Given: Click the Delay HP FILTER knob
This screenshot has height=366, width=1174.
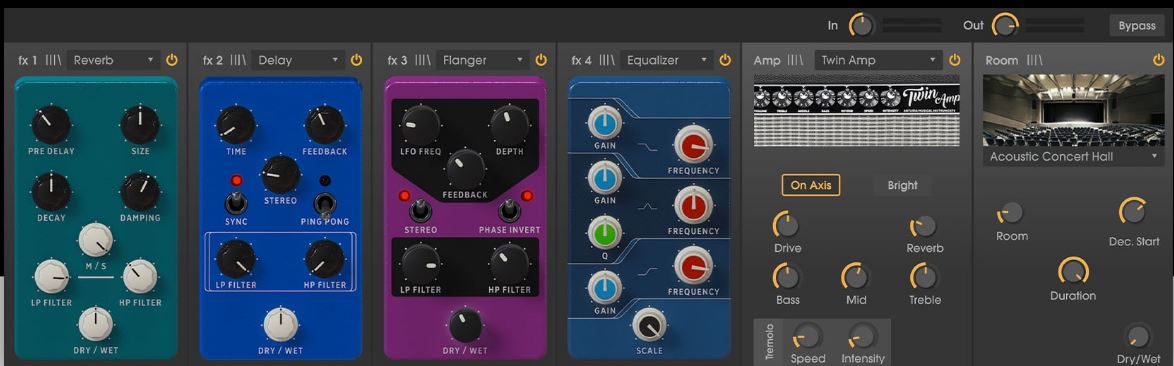Looking at the screenshot, I should tap(325, 259).
